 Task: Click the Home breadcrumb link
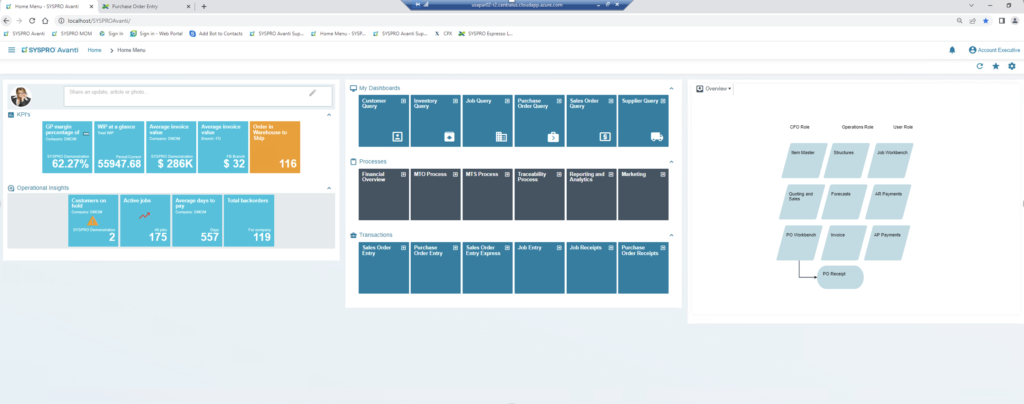pos(95,50)
